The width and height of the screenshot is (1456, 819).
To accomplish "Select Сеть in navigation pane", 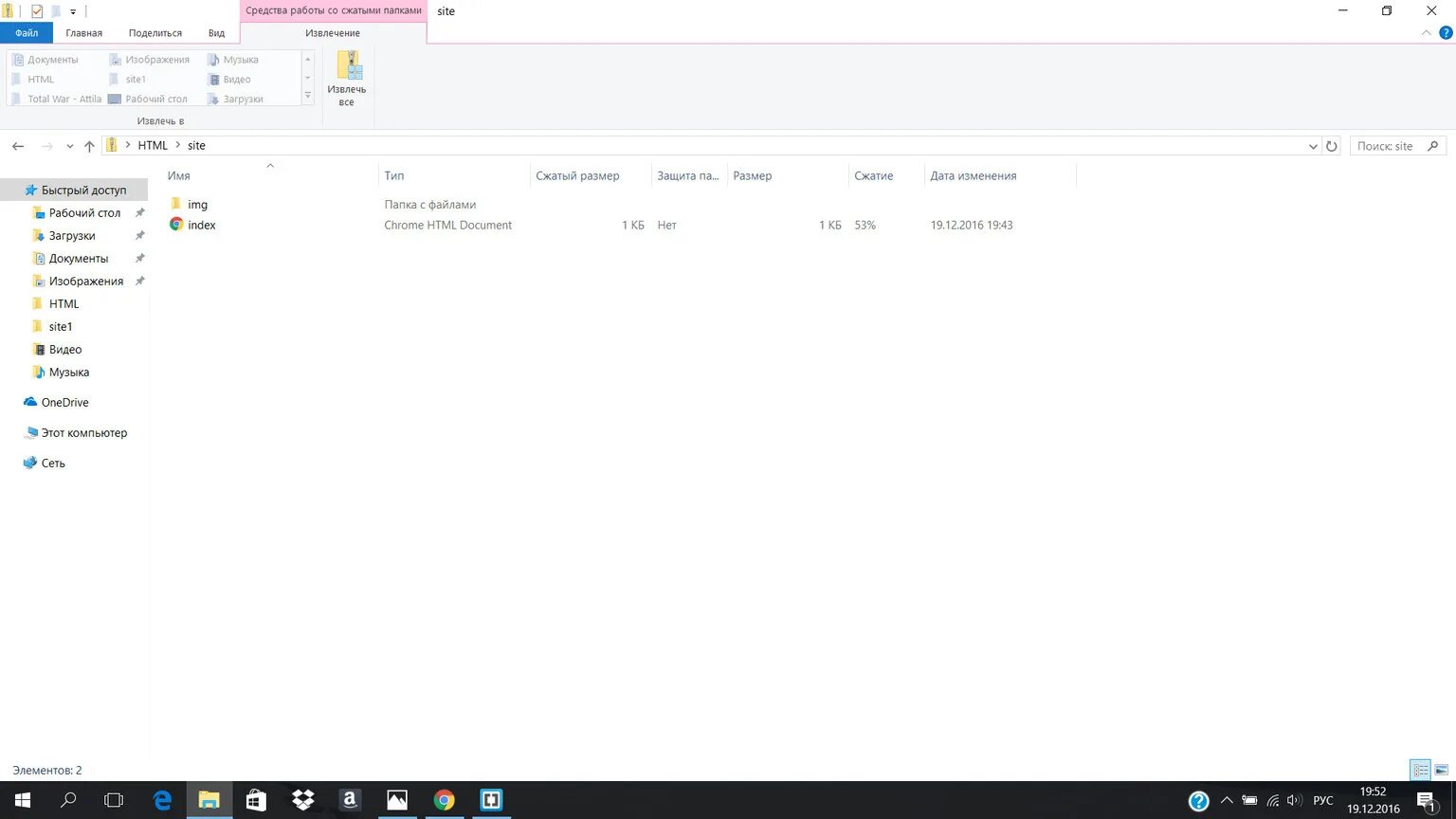I will (x=53, y=464).
